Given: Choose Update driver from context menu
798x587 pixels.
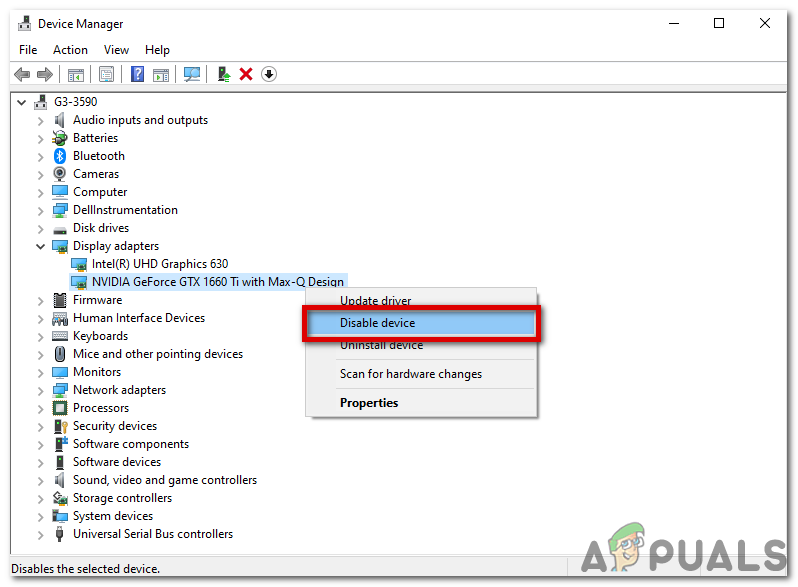Looking at the screenshot, I should [376, 301].
